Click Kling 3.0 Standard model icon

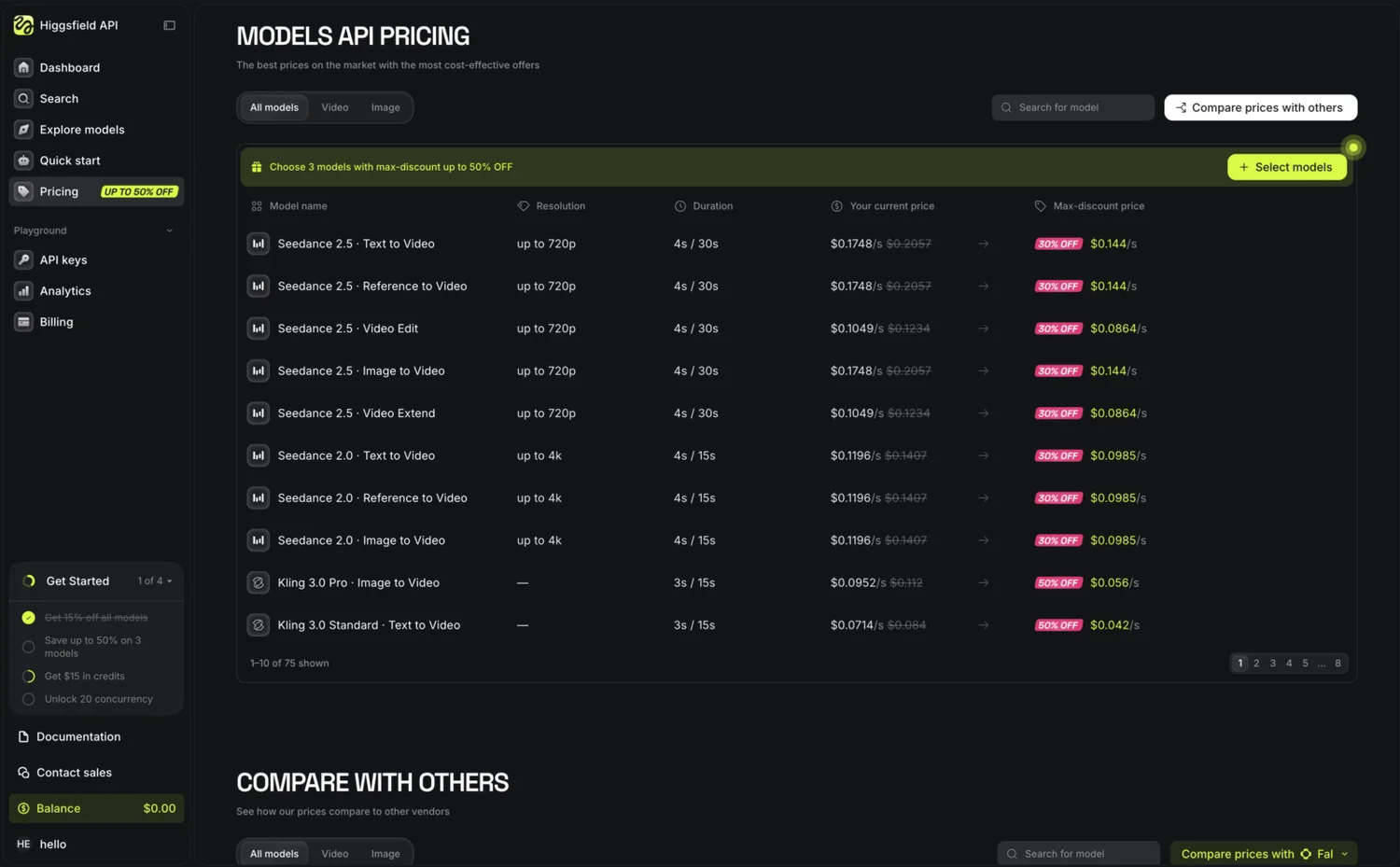pyautogui.click(x=259, y=625)
